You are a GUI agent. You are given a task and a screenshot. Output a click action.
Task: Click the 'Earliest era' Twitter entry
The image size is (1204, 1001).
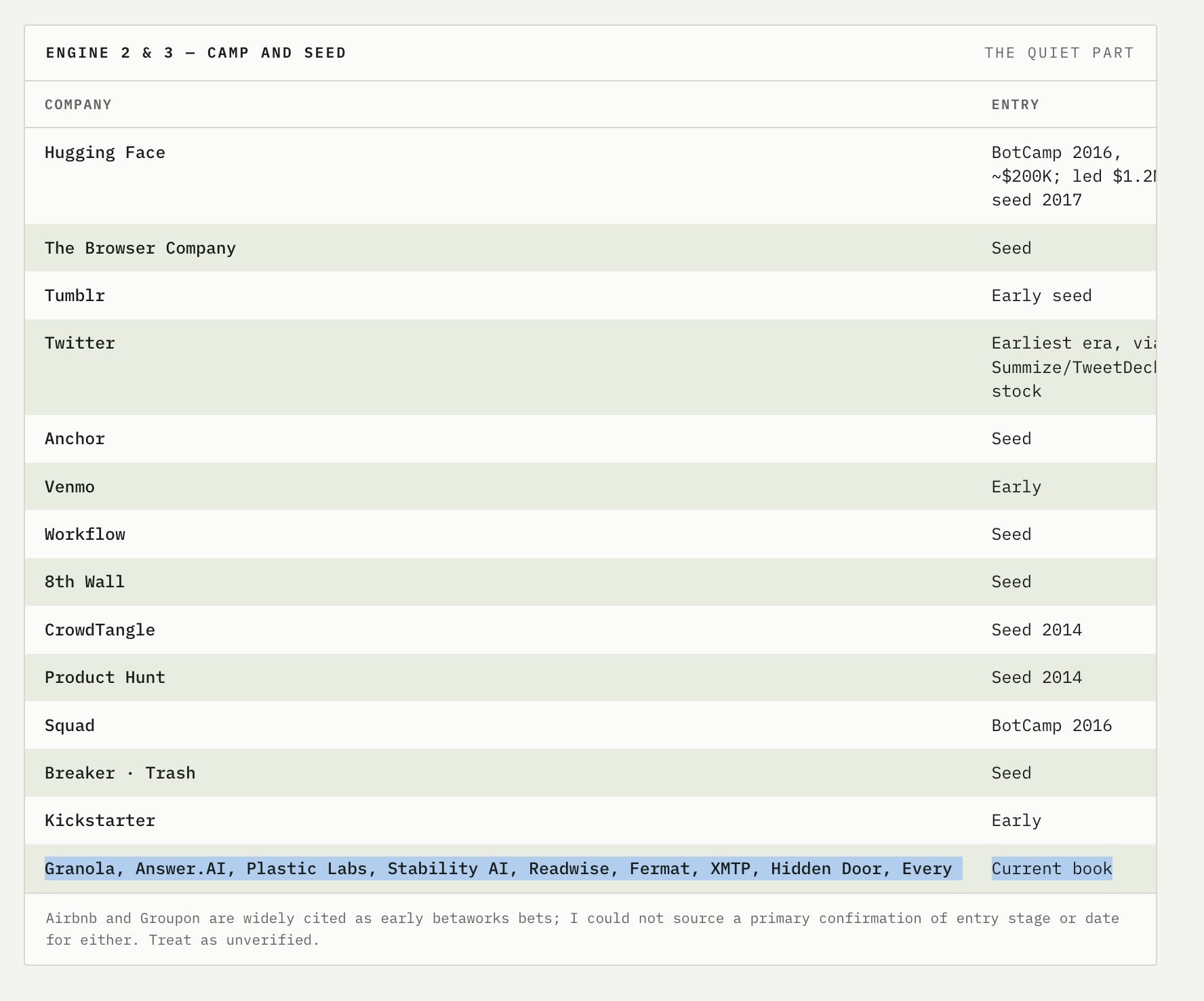click(1074, 367)
